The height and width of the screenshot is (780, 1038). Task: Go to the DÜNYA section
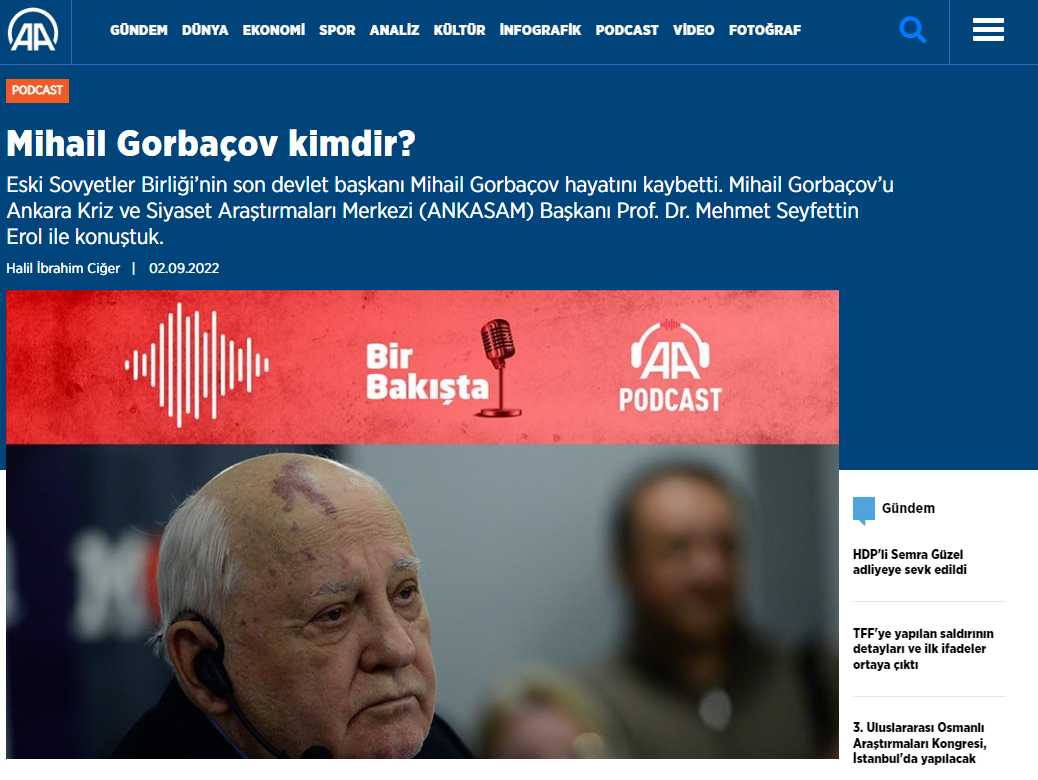205,30
